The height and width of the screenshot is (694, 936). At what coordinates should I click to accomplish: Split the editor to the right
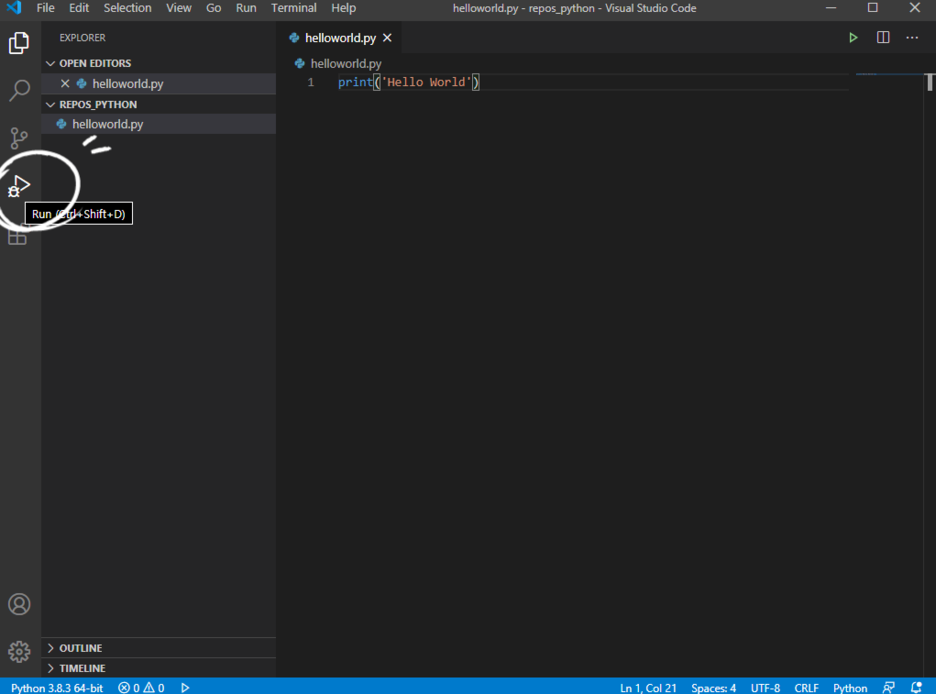(883, 38)
